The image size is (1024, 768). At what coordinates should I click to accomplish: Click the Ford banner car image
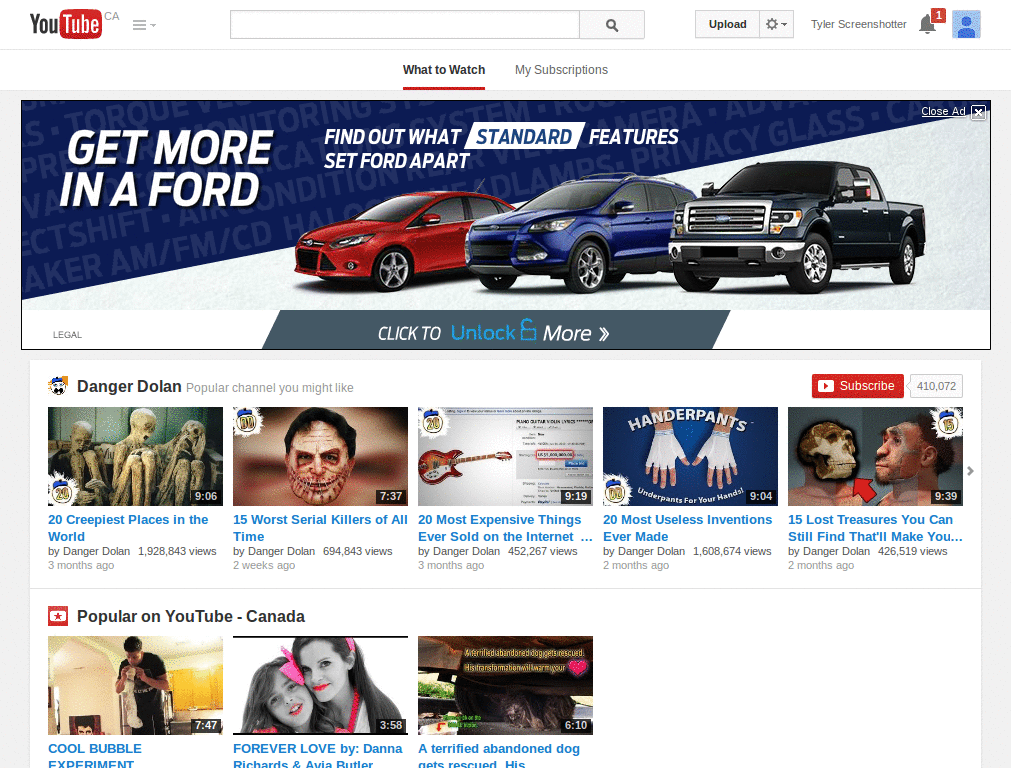coord(611,227)
